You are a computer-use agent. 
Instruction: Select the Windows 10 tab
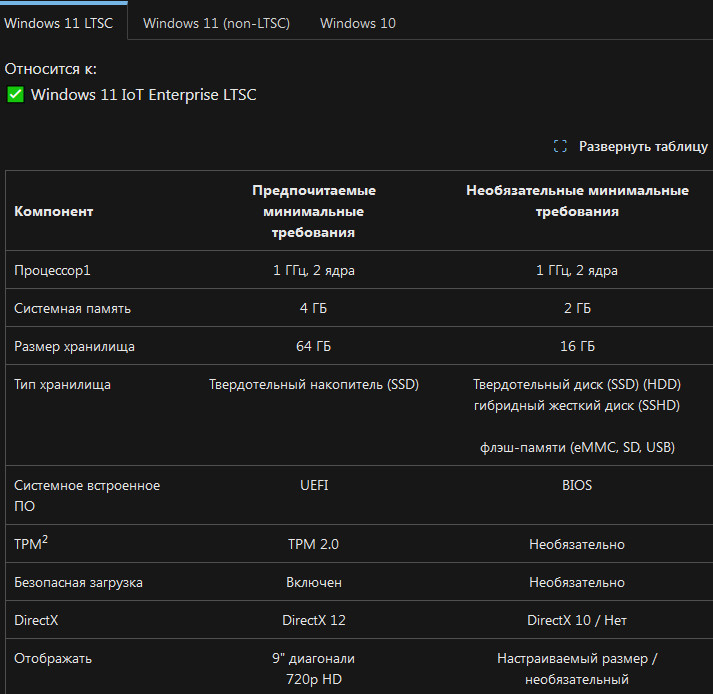coord(358,23)
